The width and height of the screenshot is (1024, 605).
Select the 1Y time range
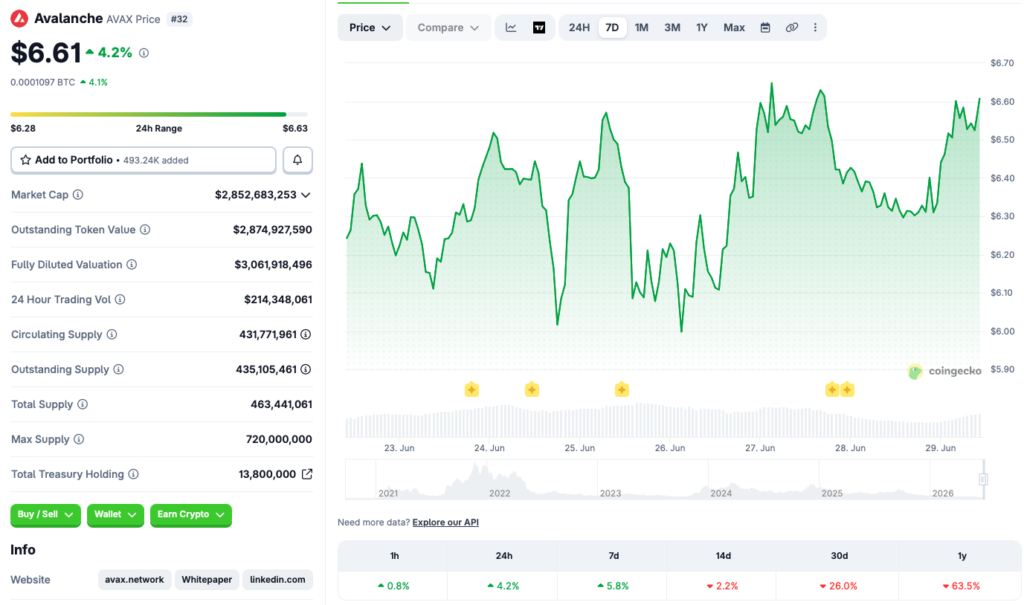point(701,27)
